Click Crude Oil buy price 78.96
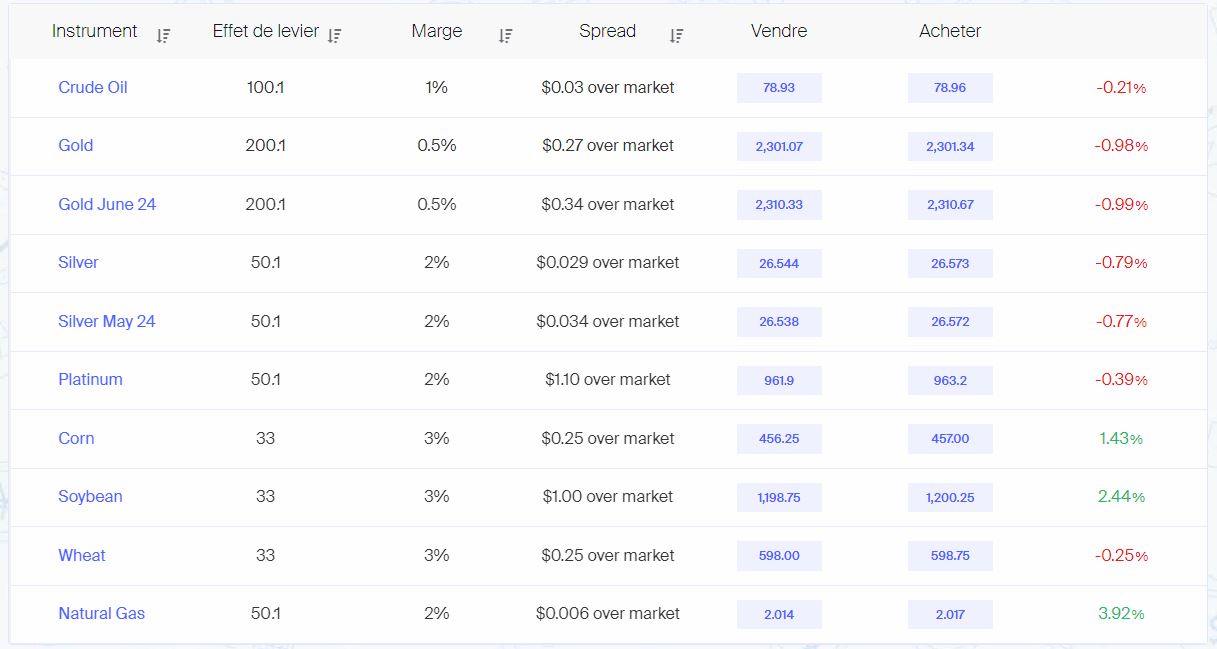The width and height of the screenshot is (1217, 649). pyautogui.click(x=950, y=88)
